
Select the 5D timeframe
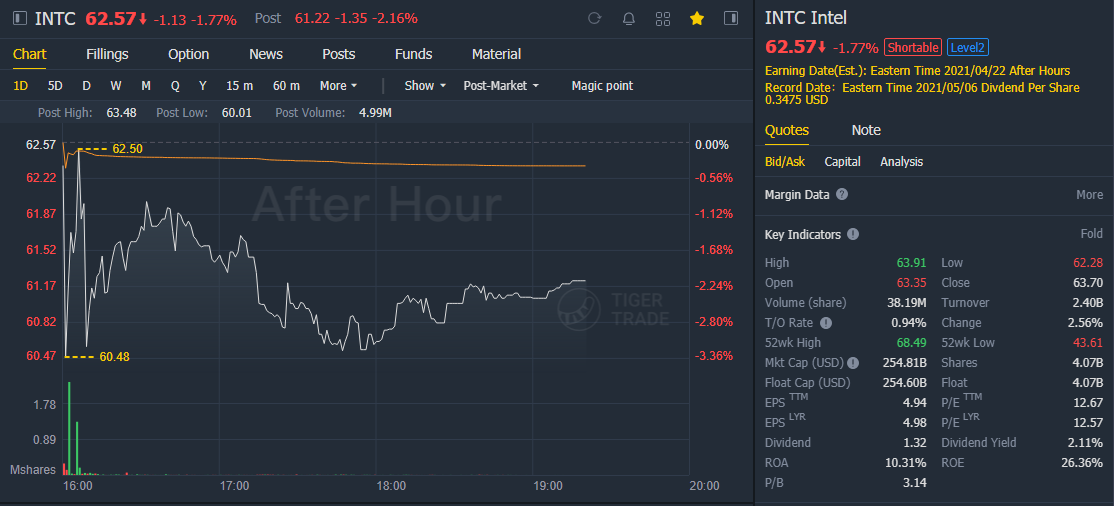click(x=55, y=86)
